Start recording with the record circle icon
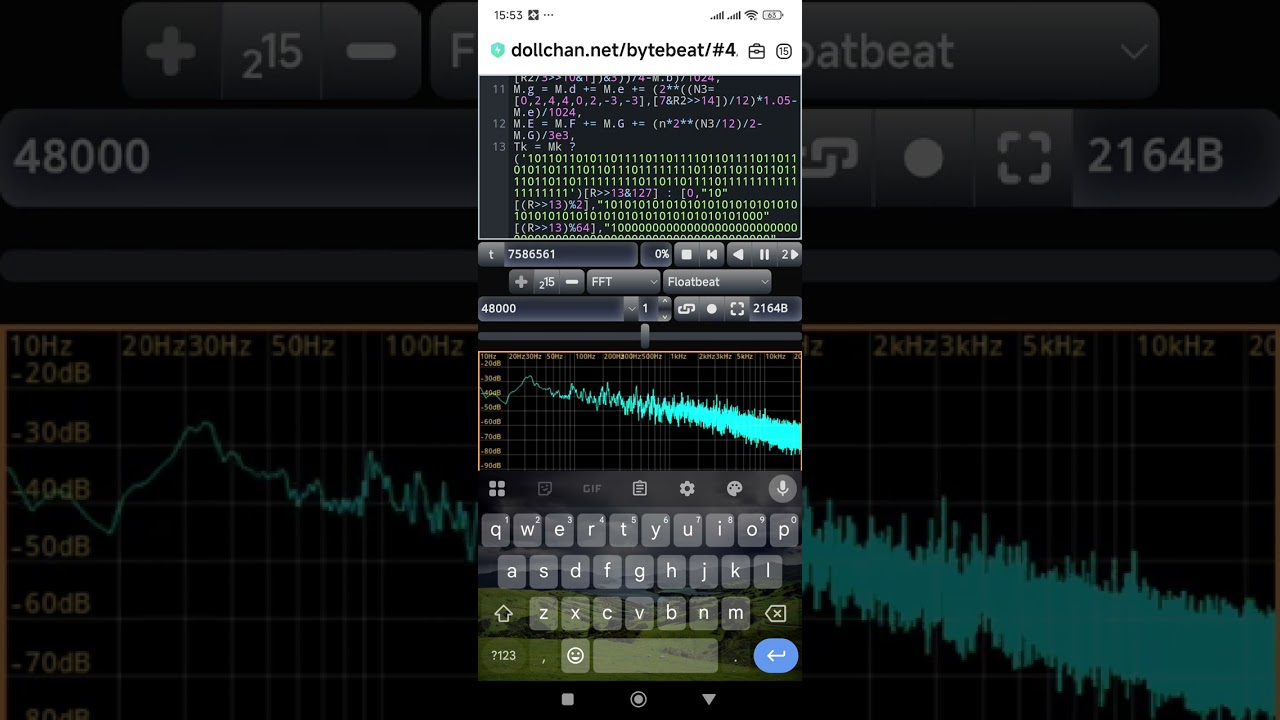 pos(712,308)
